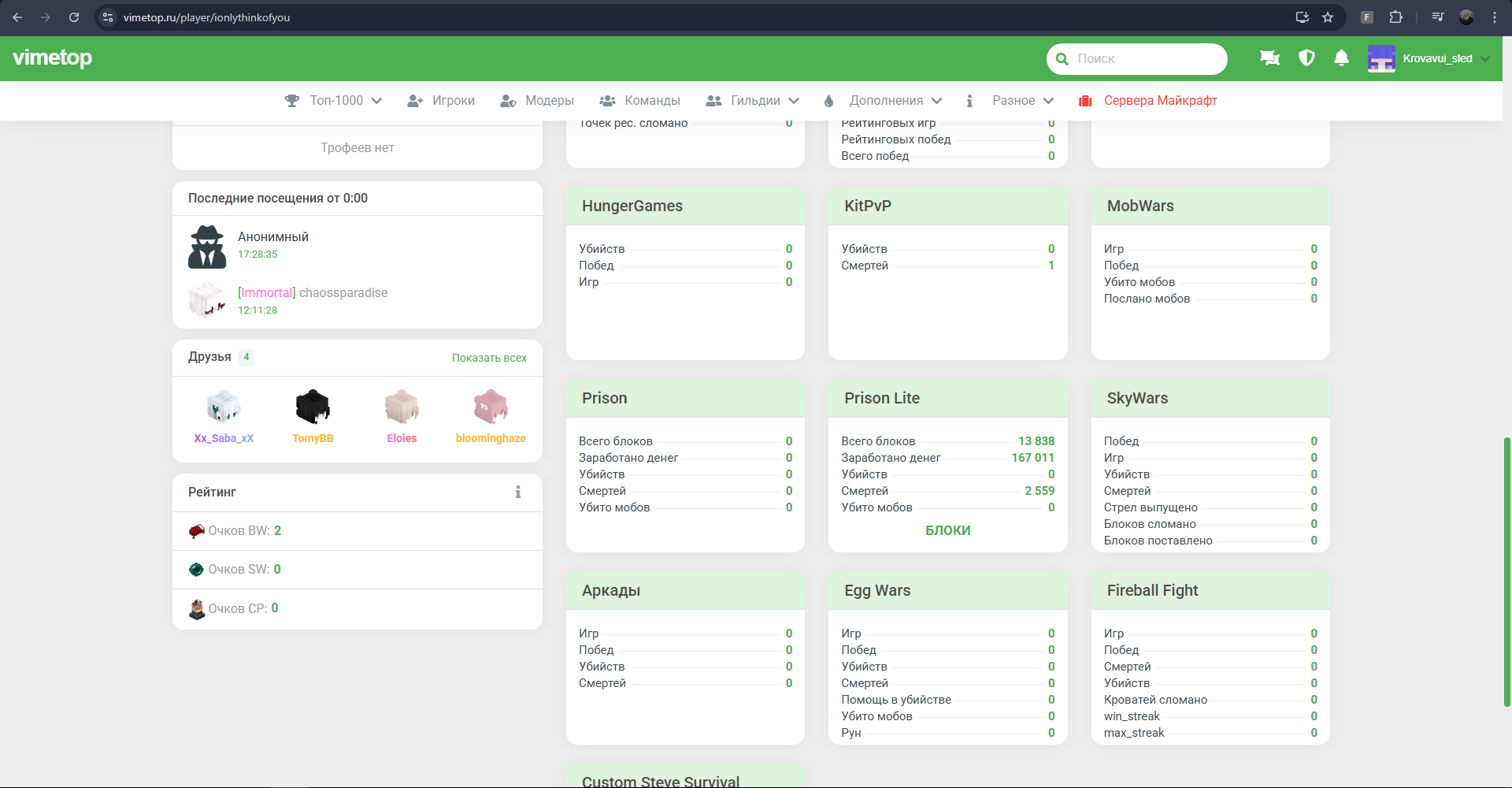This screenshot has width=1512, height=788.
Task: Open friend Xx_Saba_xX profile
Action: [224, 438]
